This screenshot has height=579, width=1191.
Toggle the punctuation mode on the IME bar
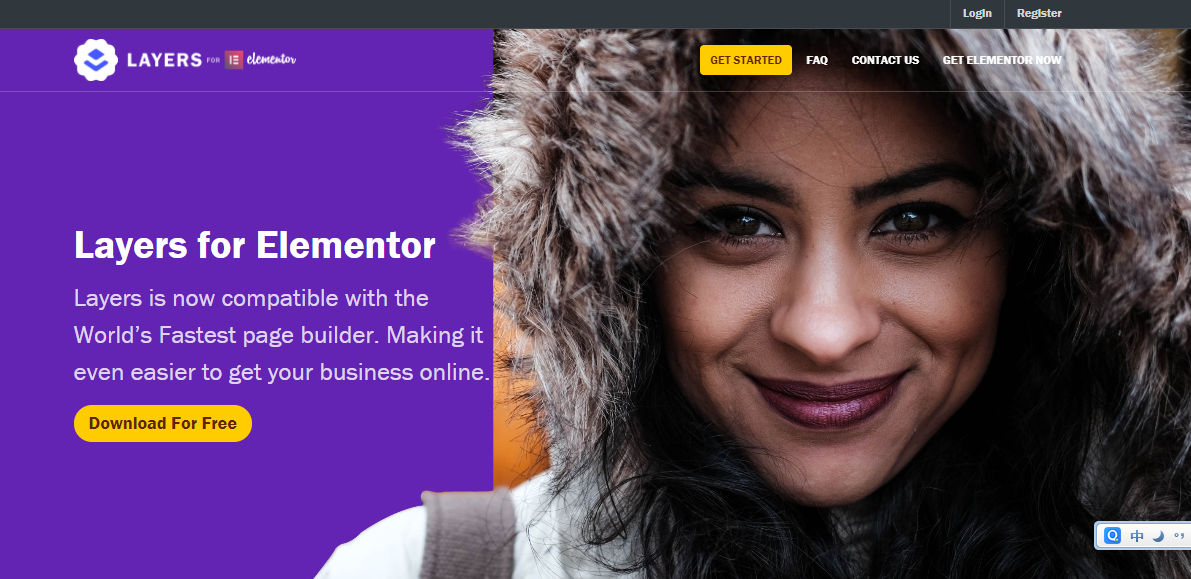coord(1180,534)
